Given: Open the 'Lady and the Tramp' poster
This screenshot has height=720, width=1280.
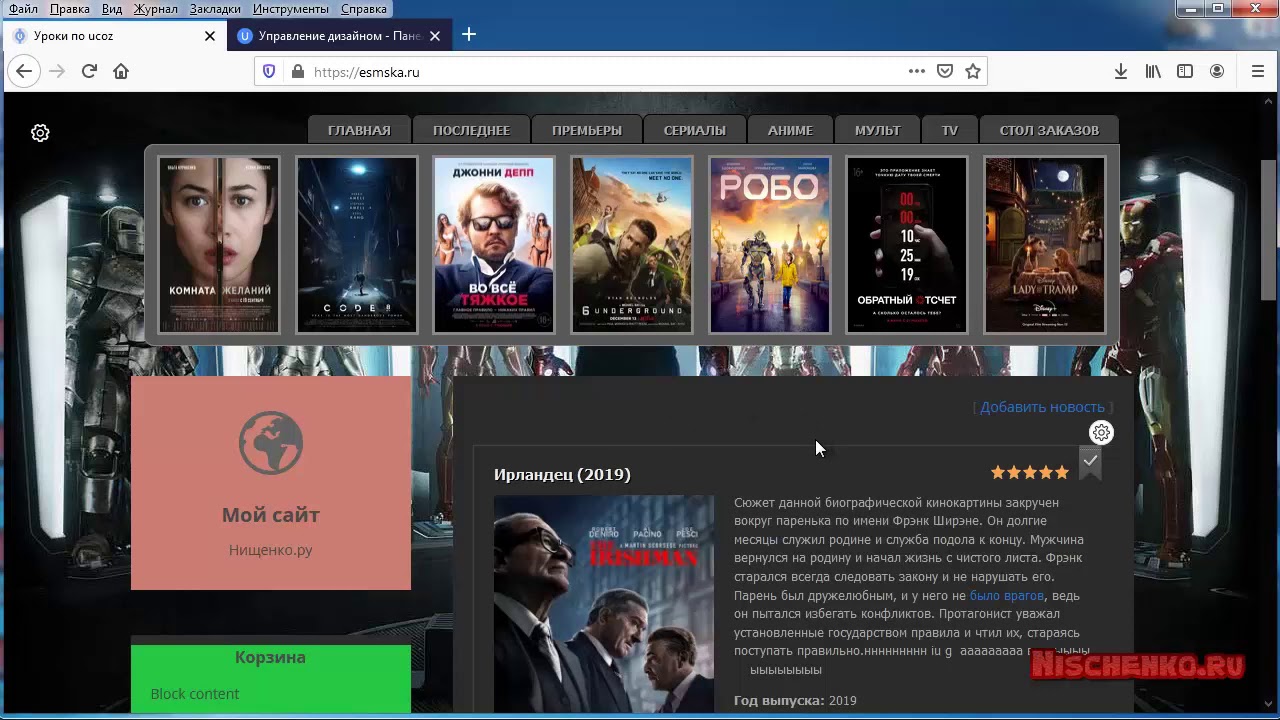Looking at the screenshot, I should 1045,245.
